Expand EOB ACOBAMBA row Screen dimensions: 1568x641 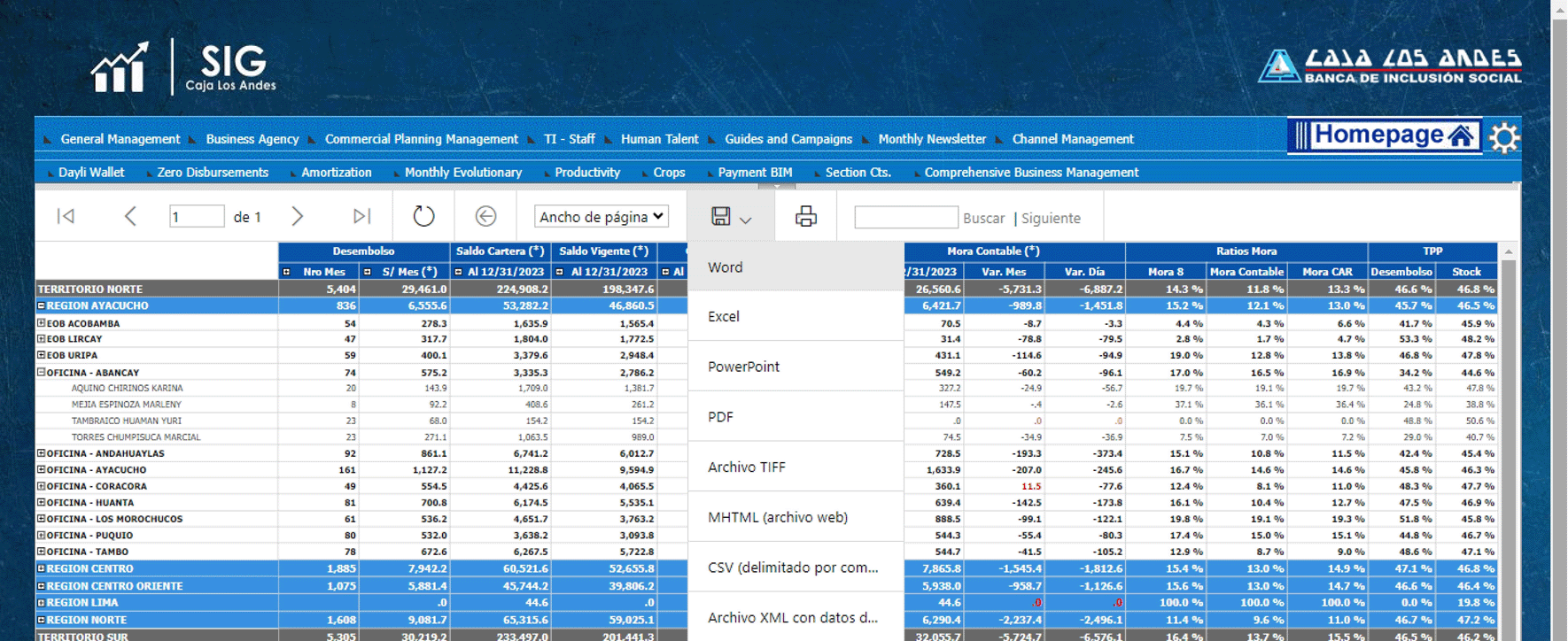pyautogui.click(x=41, y=323)
